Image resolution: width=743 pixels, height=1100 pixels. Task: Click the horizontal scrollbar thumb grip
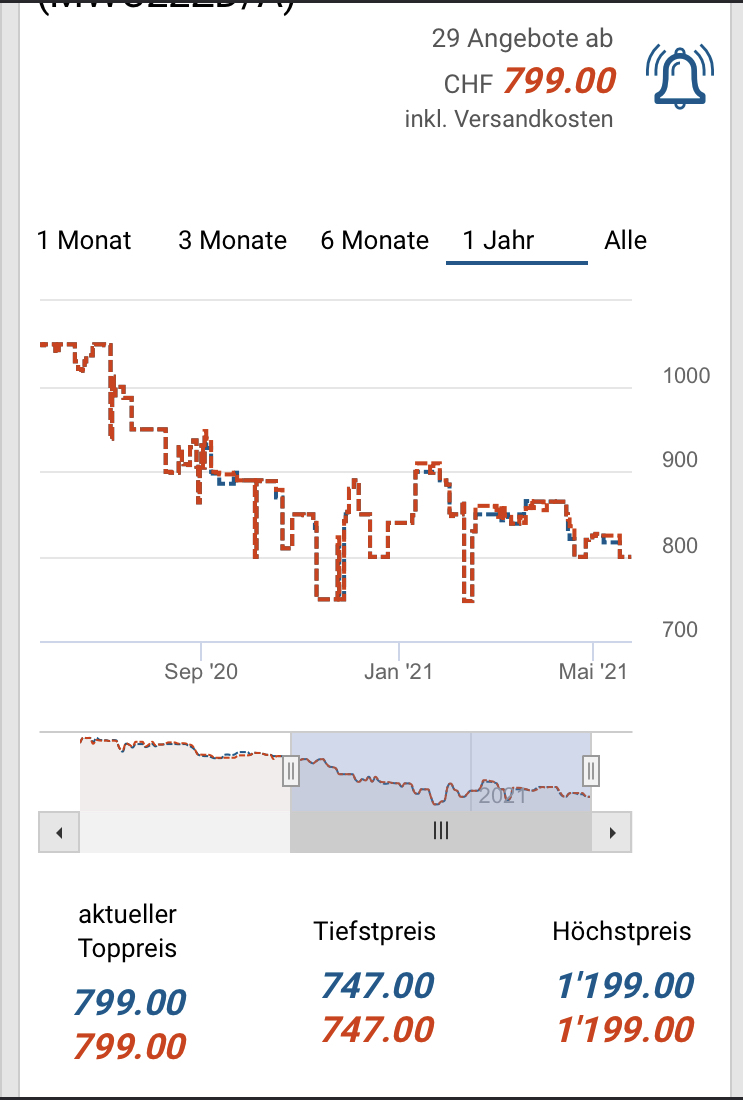440,831
